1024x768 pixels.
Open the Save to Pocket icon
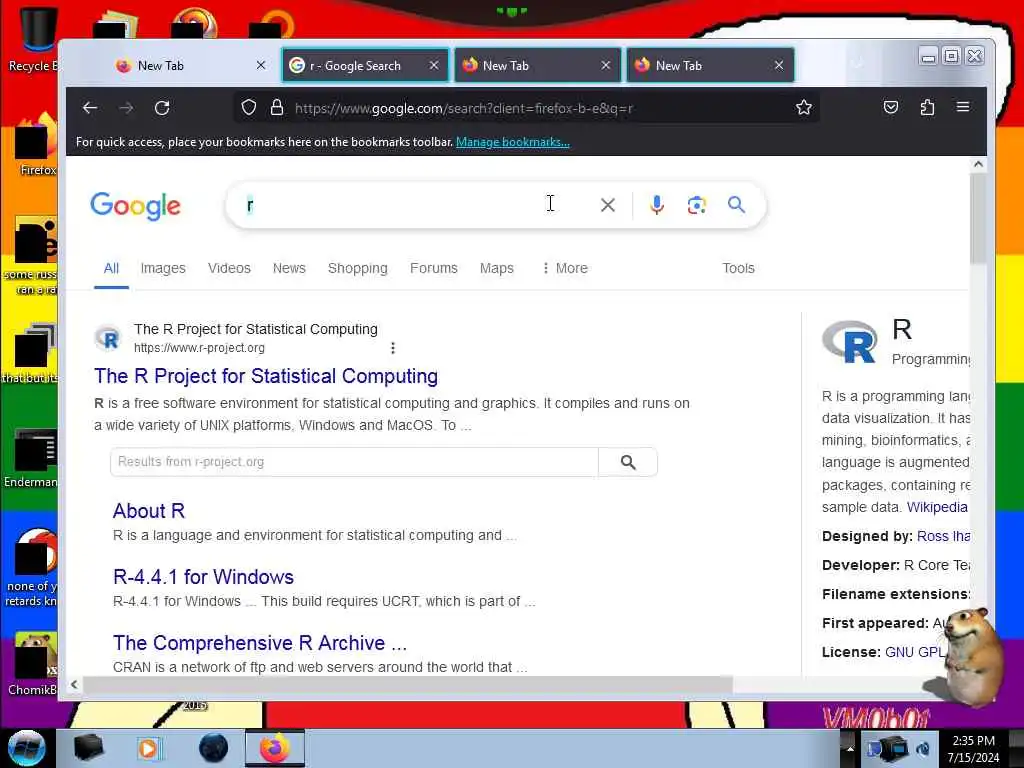pos(891,107)
